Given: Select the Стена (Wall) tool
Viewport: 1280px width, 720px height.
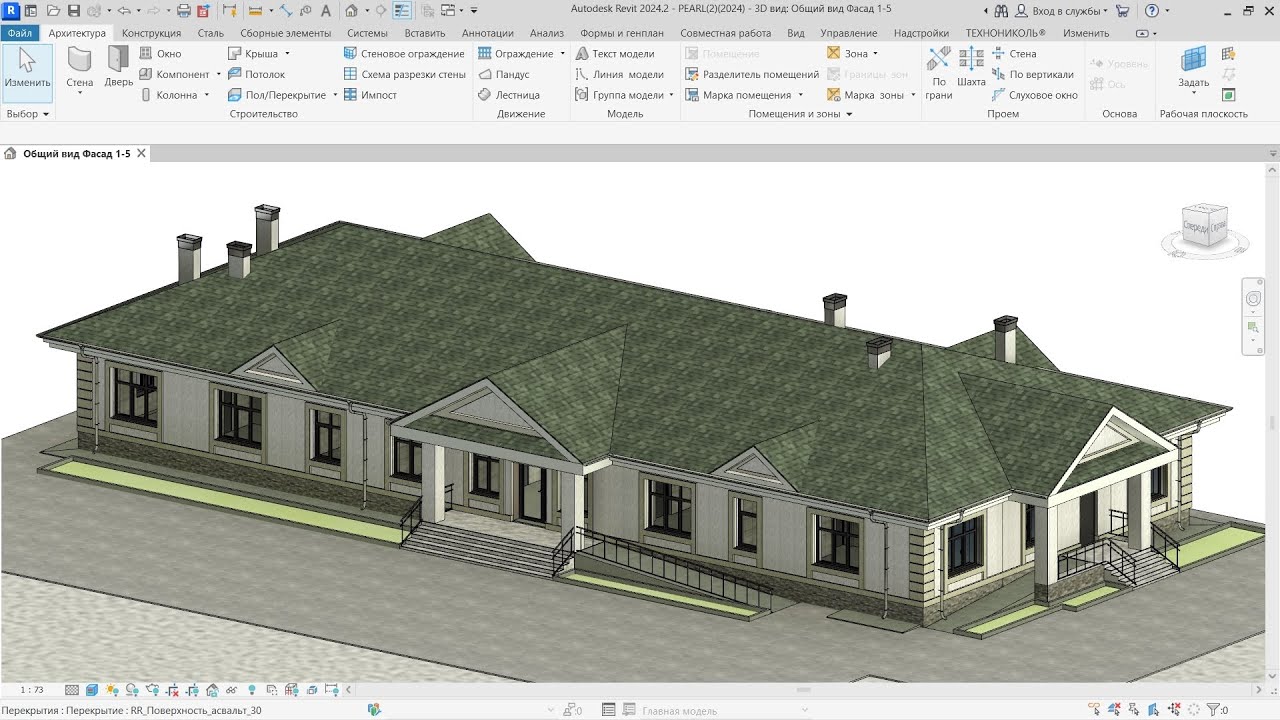Looking at the screenshot, I should tap(80, 70).
